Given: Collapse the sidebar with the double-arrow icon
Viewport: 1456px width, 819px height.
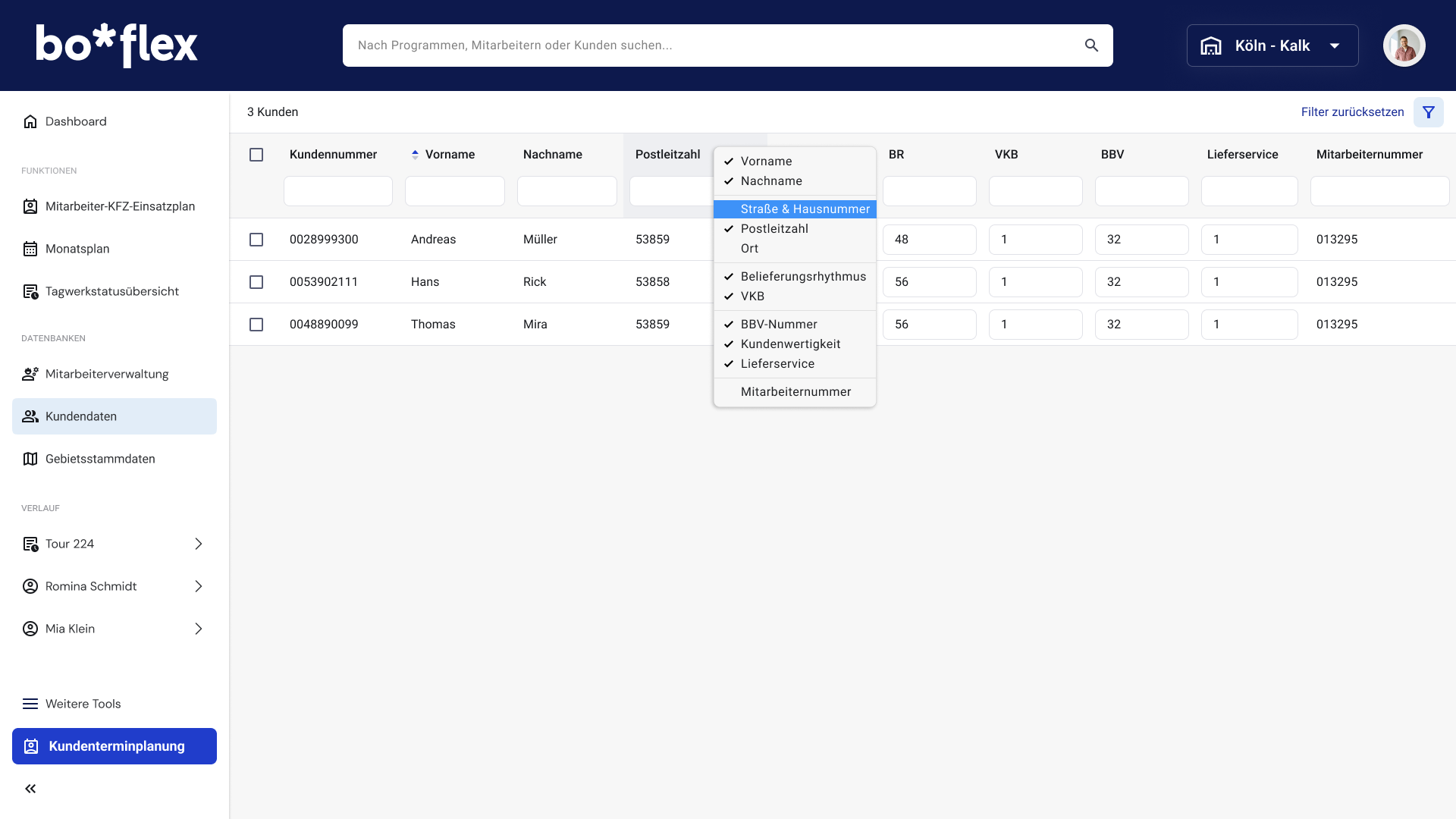Looking at the screenshot, I should pyautogui.click(x=30, y=789).
